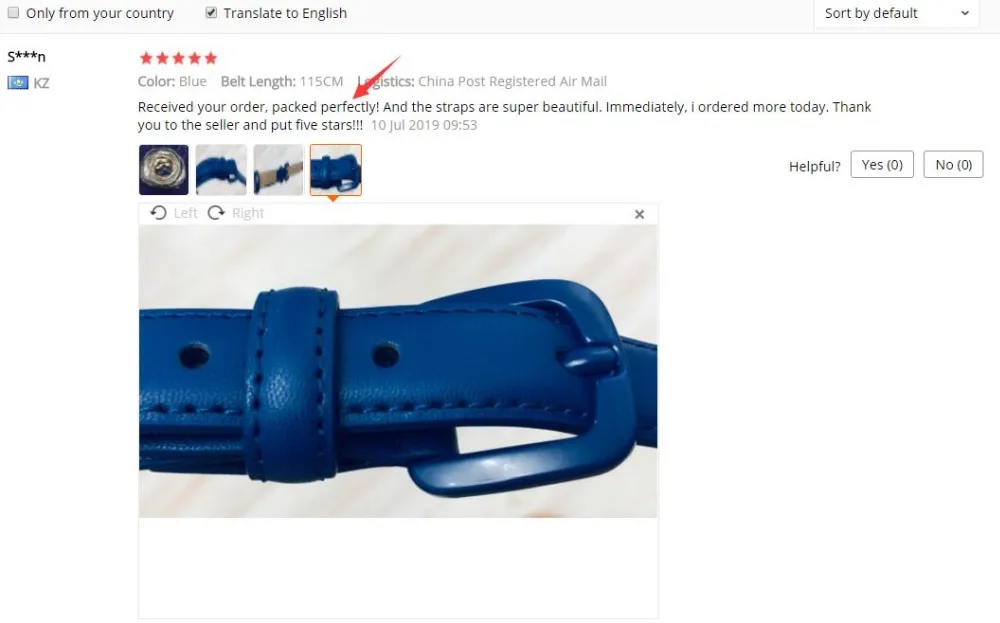Mark review helpful with Yes (0)
This screenshot has width=1000, height=623.
point(882,165)
